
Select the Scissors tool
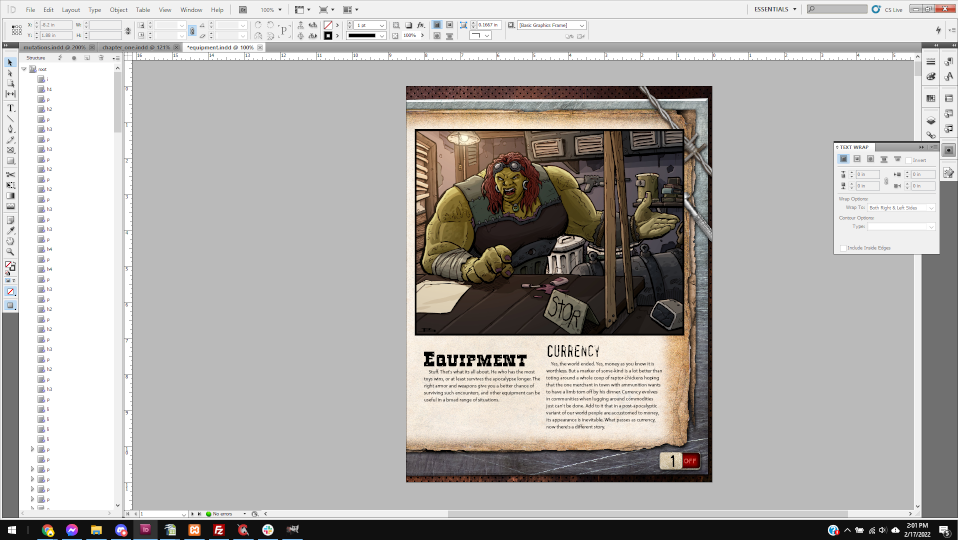tap(11, 174)
